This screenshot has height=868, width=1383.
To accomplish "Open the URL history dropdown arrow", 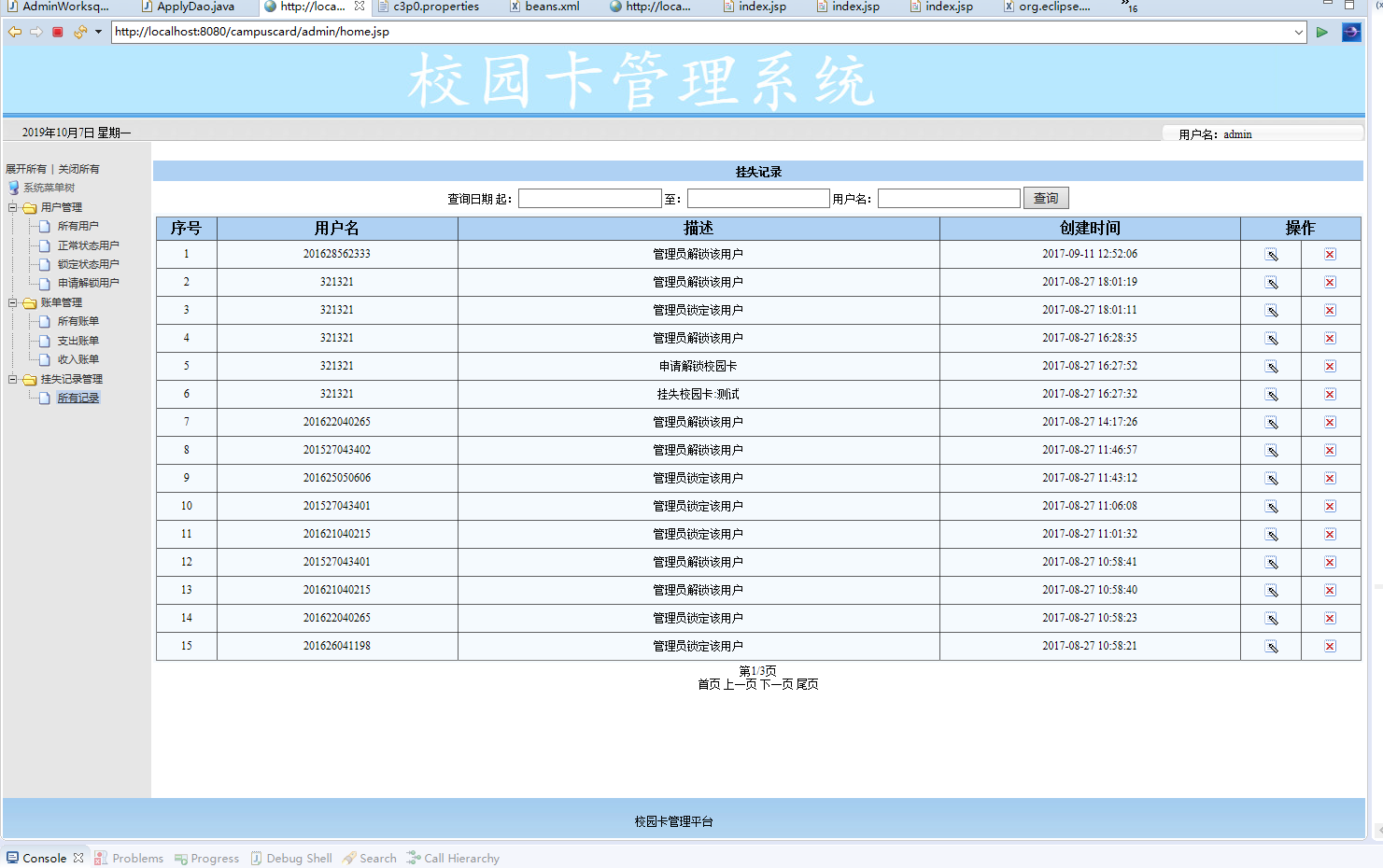I will (x=1301, y=32).
